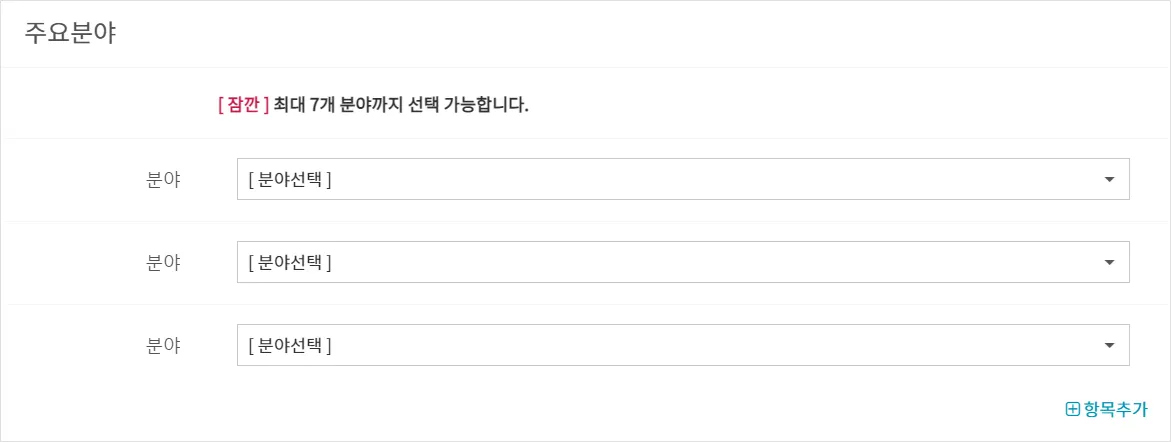This screenshot has width=1171, height=442.
Task: Open the first 분야선택 dropdown
Action: coord(683,179)
